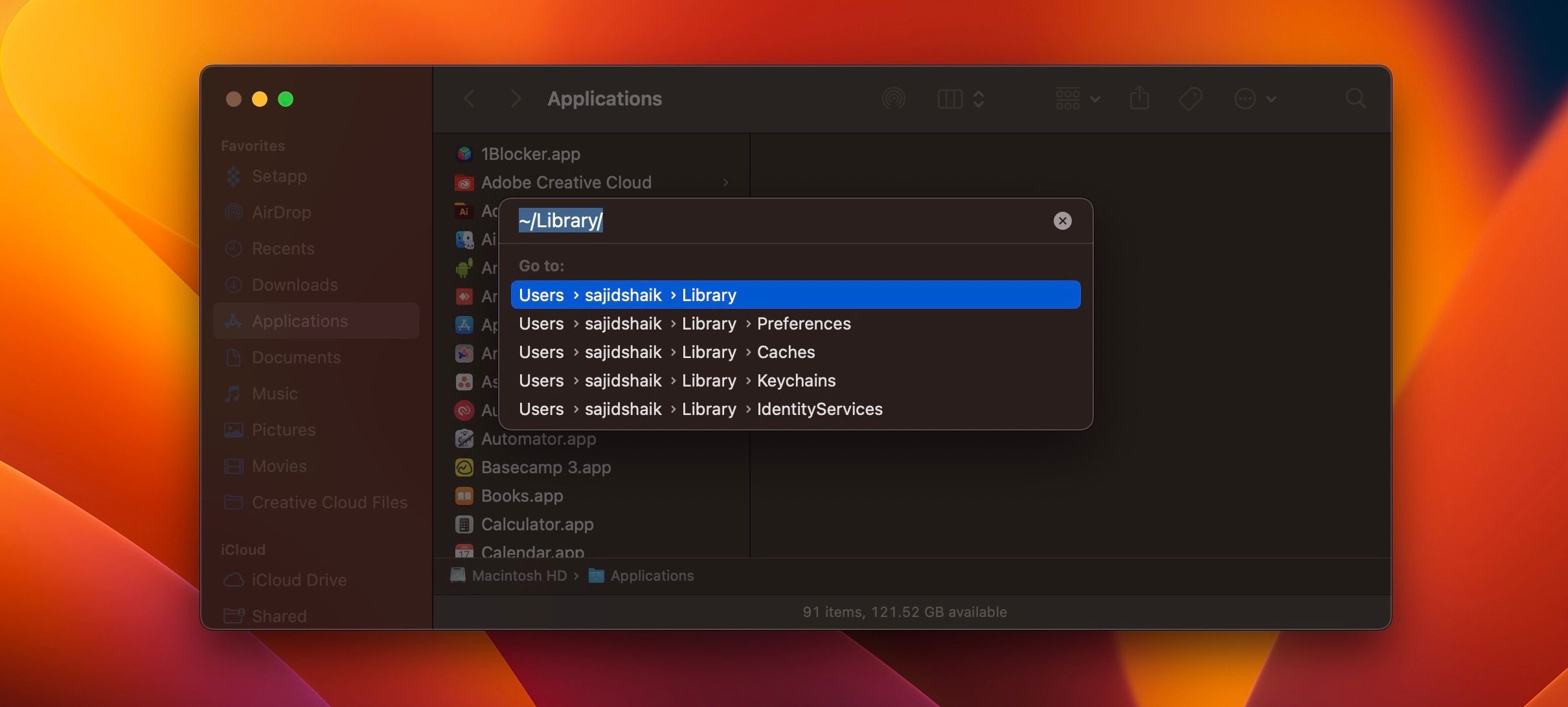Click the Automator robot app icon
Image resolution: width=1568 pixels, height=707 pixels.
(464, 439)
